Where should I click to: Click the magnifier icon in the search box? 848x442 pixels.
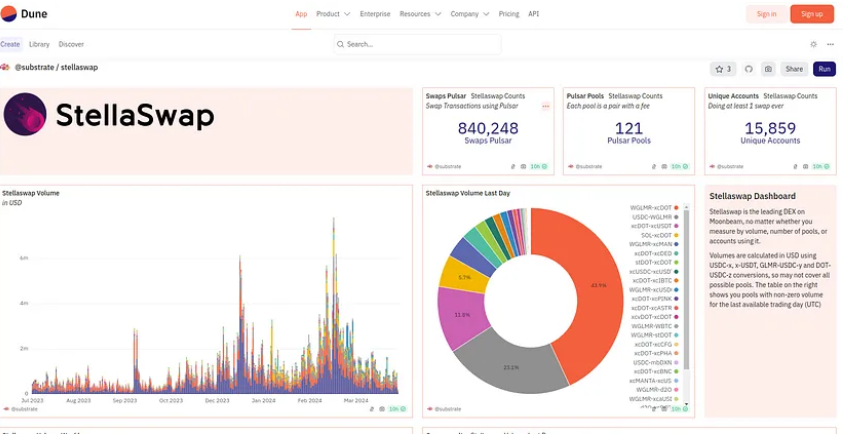340,44
